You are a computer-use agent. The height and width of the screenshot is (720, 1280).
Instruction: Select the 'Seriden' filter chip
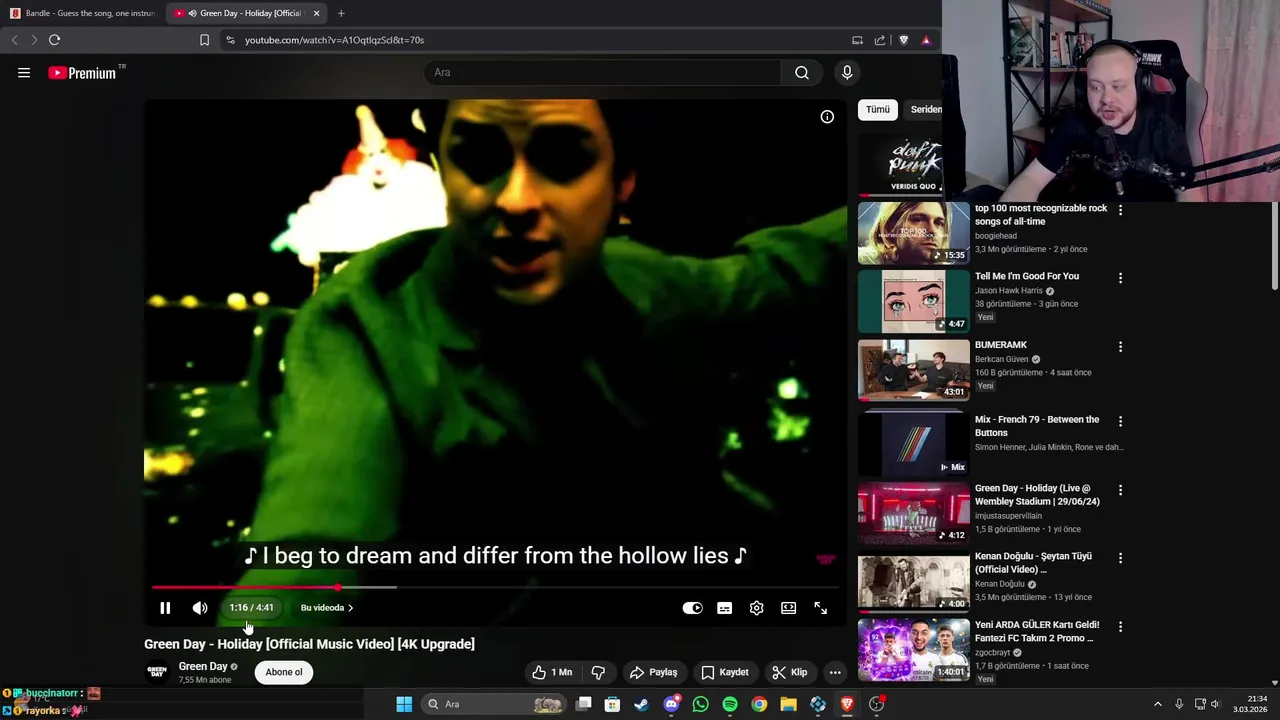[x=926, y=109]
